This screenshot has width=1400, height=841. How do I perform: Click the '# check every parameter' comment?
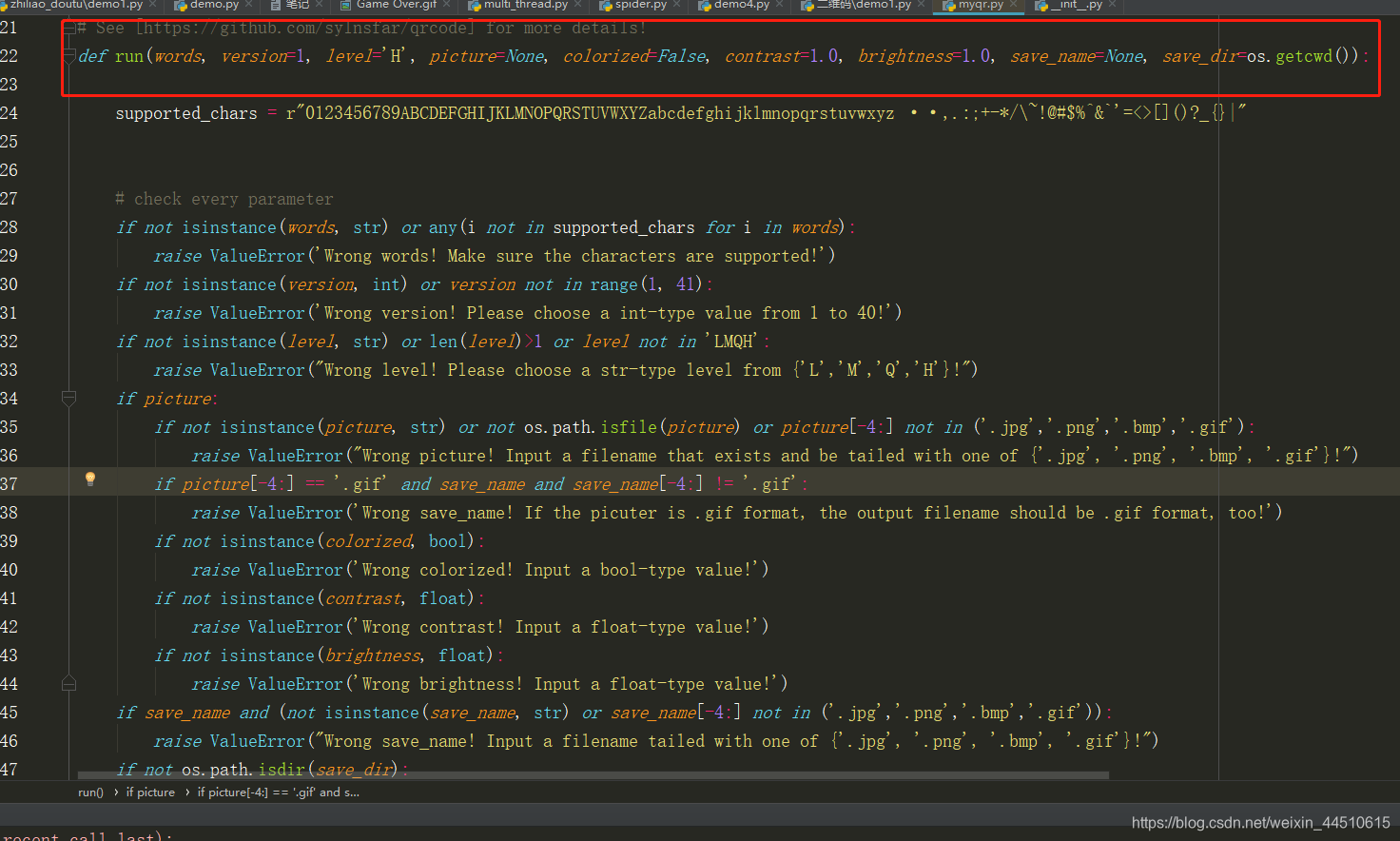point(224,199)
